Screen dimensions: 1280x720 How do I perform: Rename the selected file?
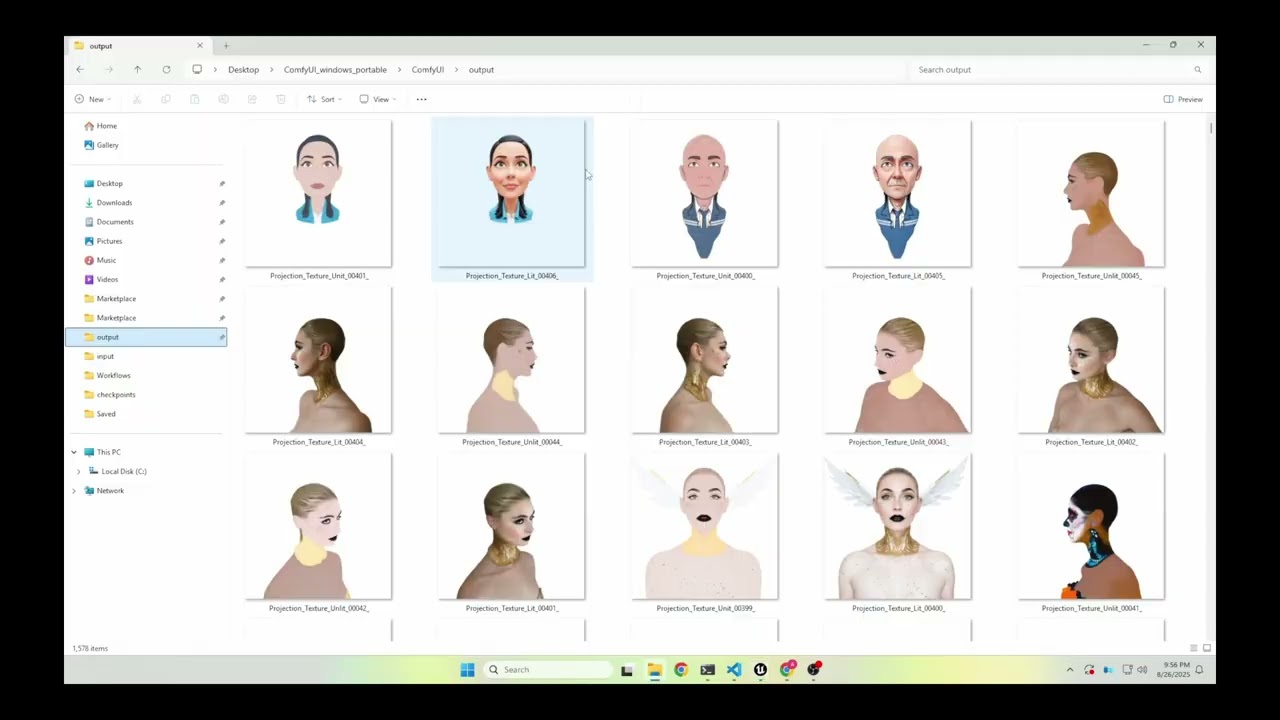223,99
